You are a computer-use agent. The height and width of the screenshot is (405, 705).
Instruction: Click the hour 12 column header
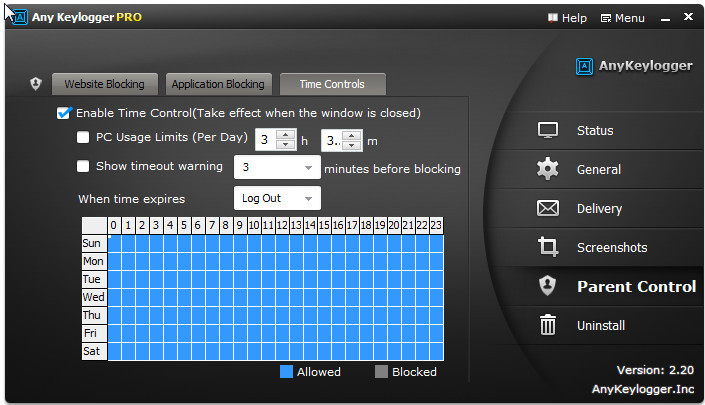282,225
